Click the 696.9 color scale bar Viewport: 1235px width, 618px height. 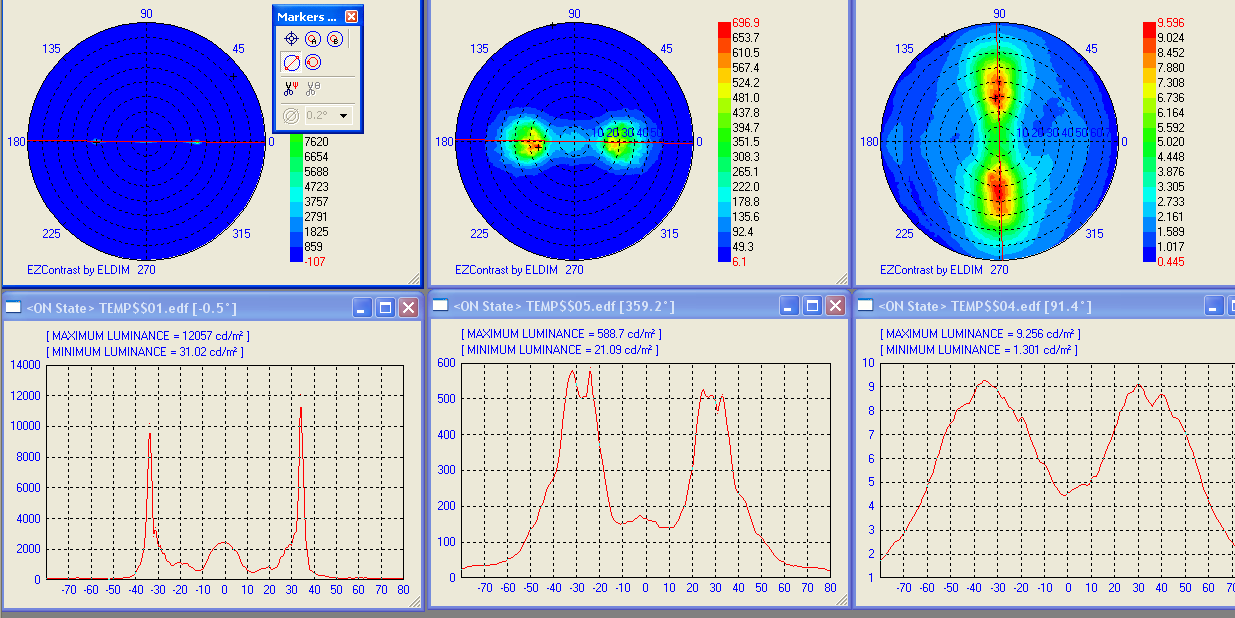click(x=725, y=142)
